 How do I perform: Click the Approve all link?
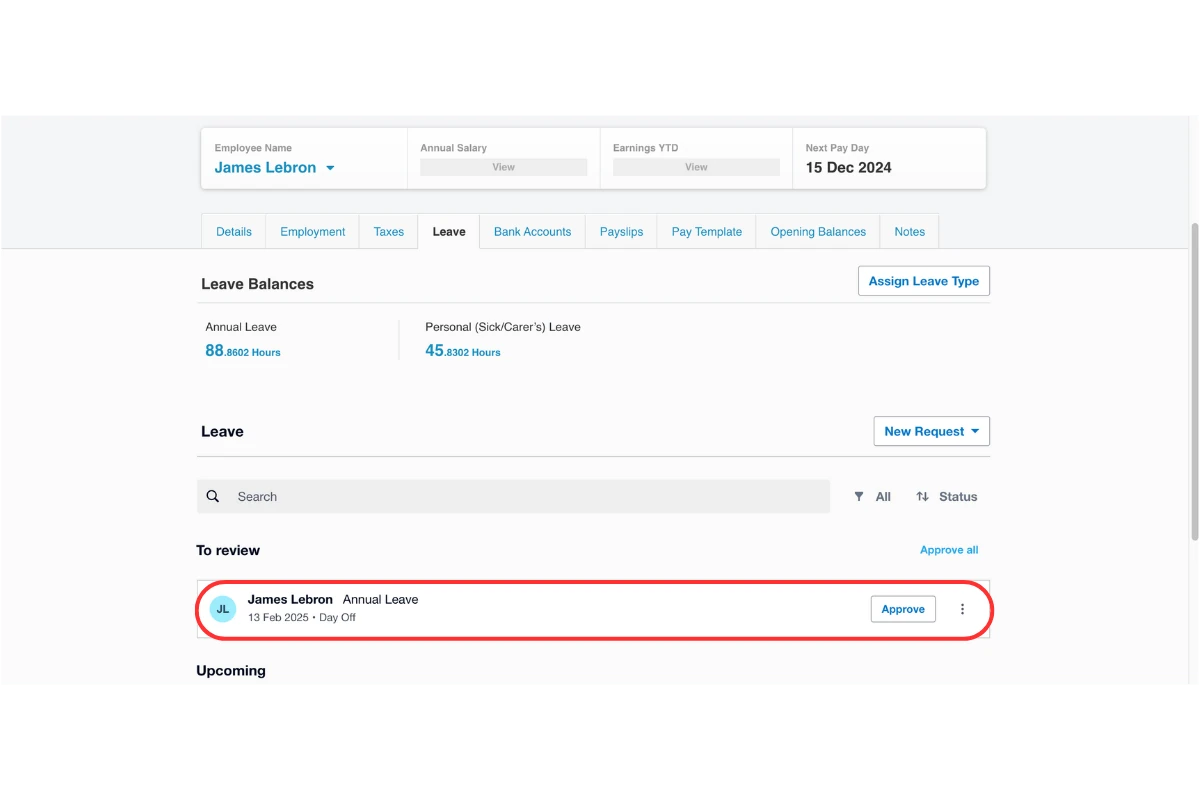949,550
